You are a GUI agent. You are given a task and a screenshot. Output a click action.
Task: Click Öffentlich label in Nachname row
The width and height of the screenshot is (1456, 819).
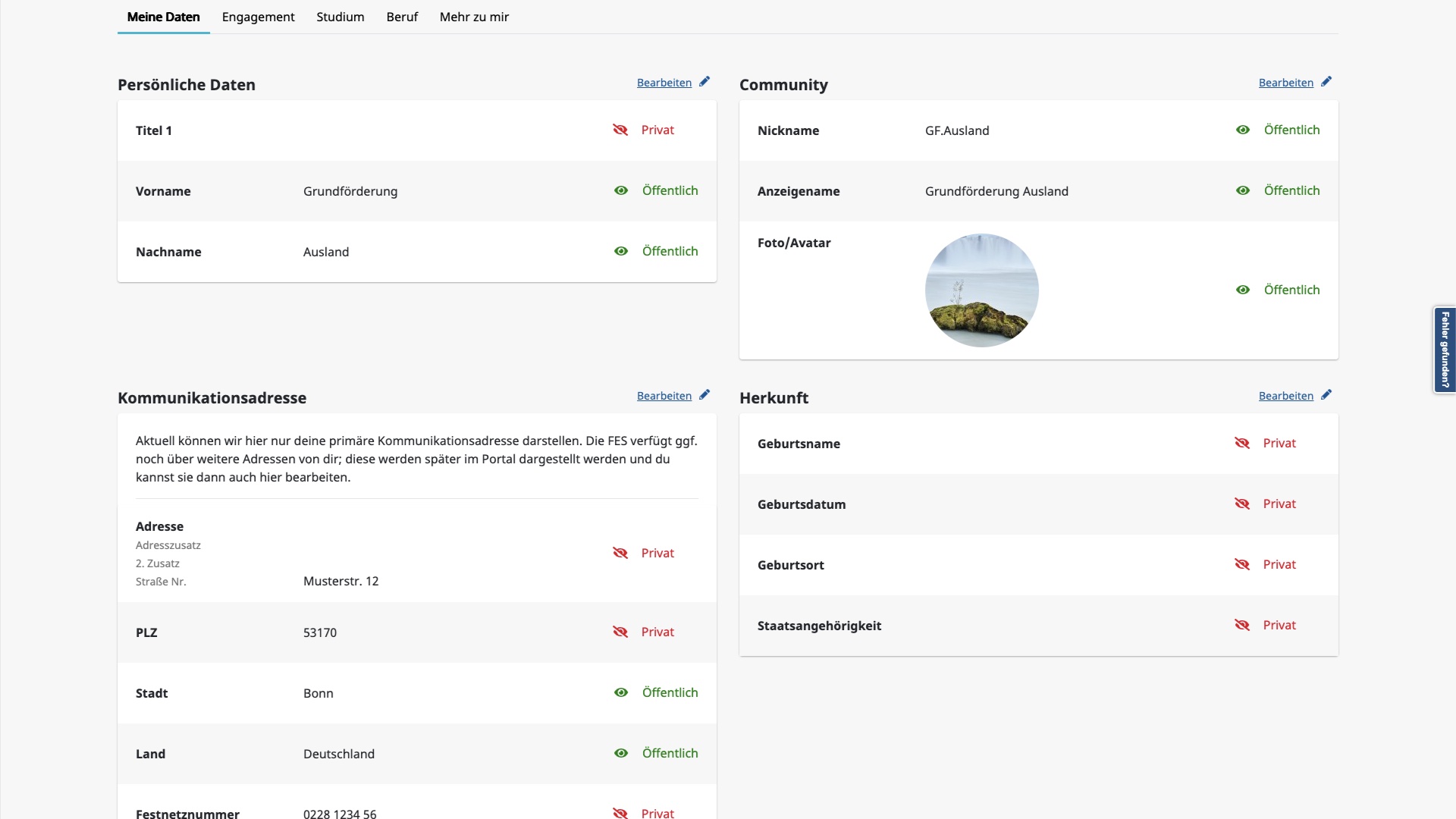pyautogui.click(x=670, y=251)
